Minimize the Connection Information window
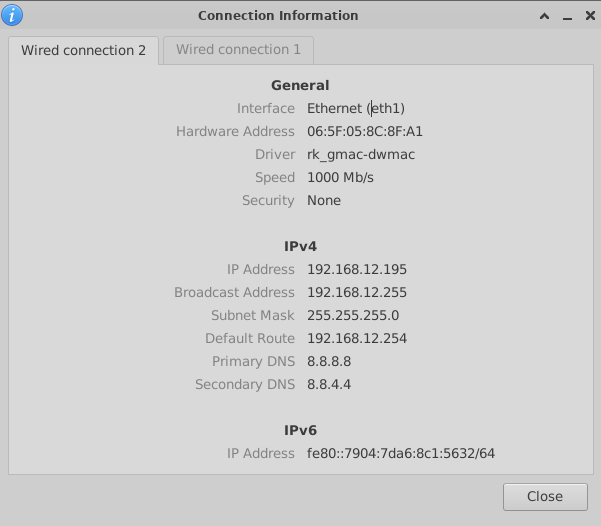 (567, 18)
